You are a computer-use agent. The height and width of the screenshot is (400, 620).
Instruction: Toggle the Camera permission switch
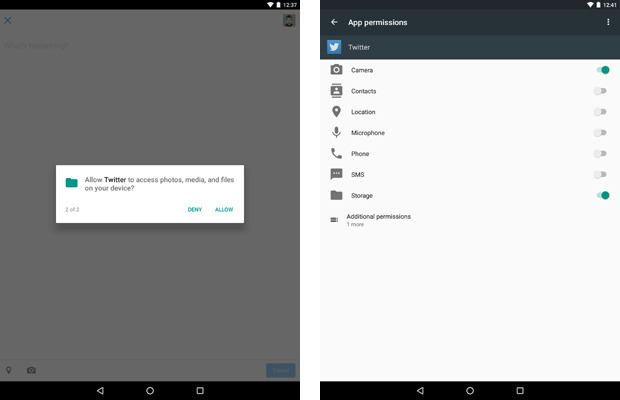click(603, 70)
